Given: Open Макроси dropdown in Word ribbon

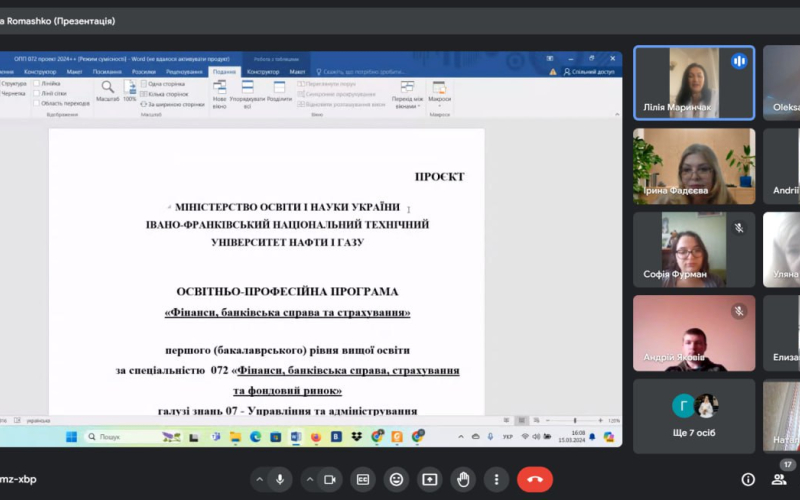Looking at the screenshot, I should 439,94.
